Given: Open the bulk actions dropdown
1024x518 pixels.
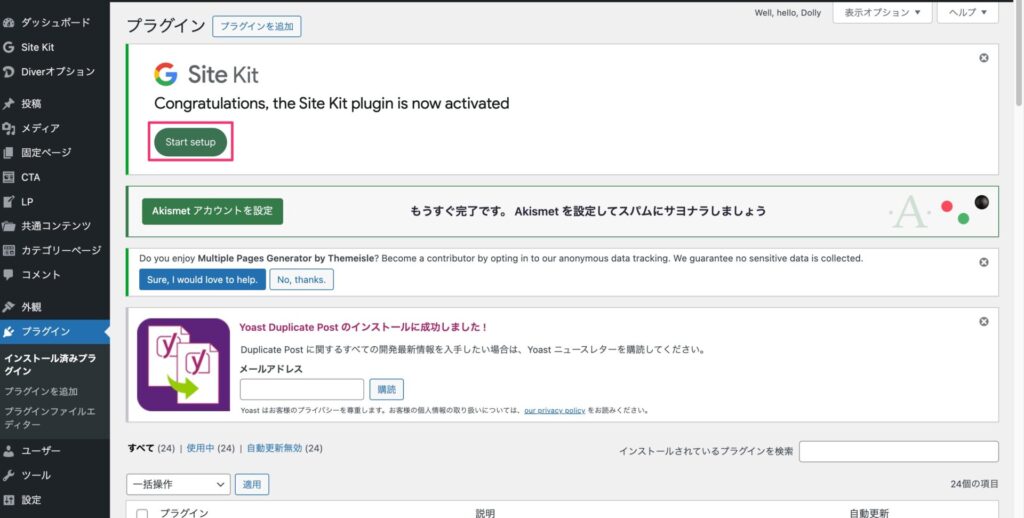Looking at the screenshot, I should tap(178, 484).
